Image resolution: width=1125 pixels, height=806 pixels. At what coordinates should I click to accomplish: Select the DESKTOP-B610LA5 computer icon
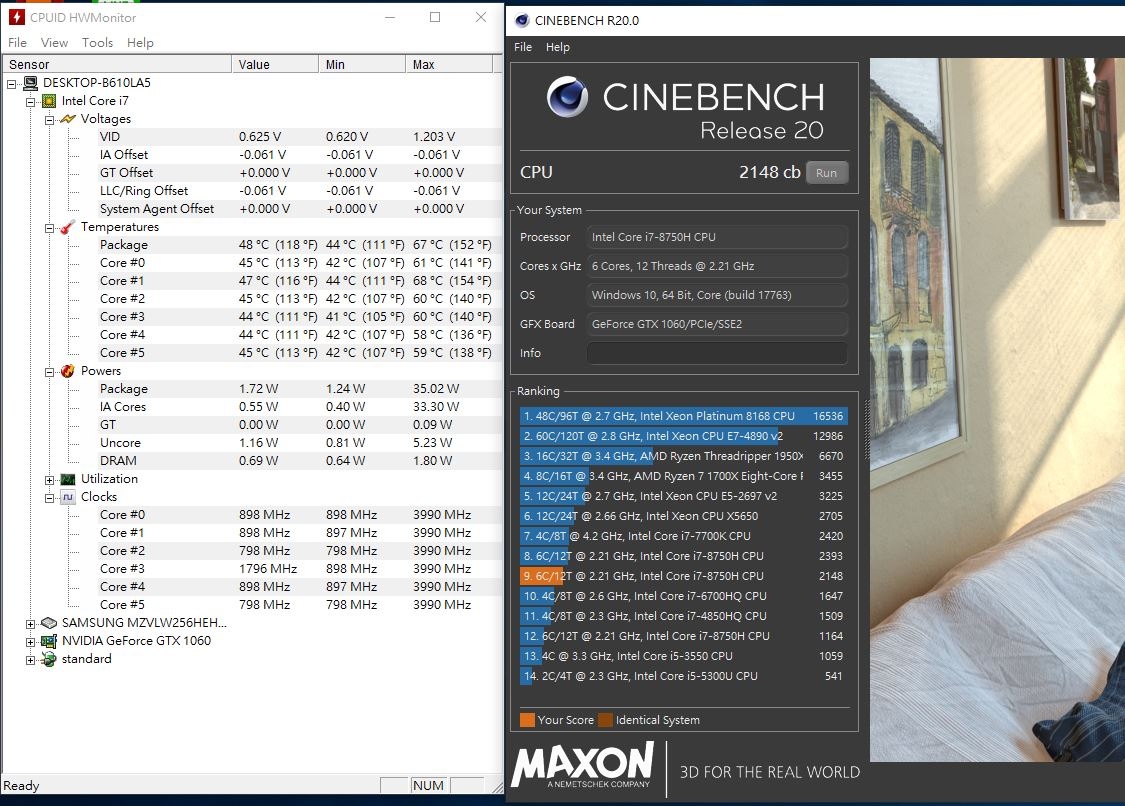click(30, 83)
